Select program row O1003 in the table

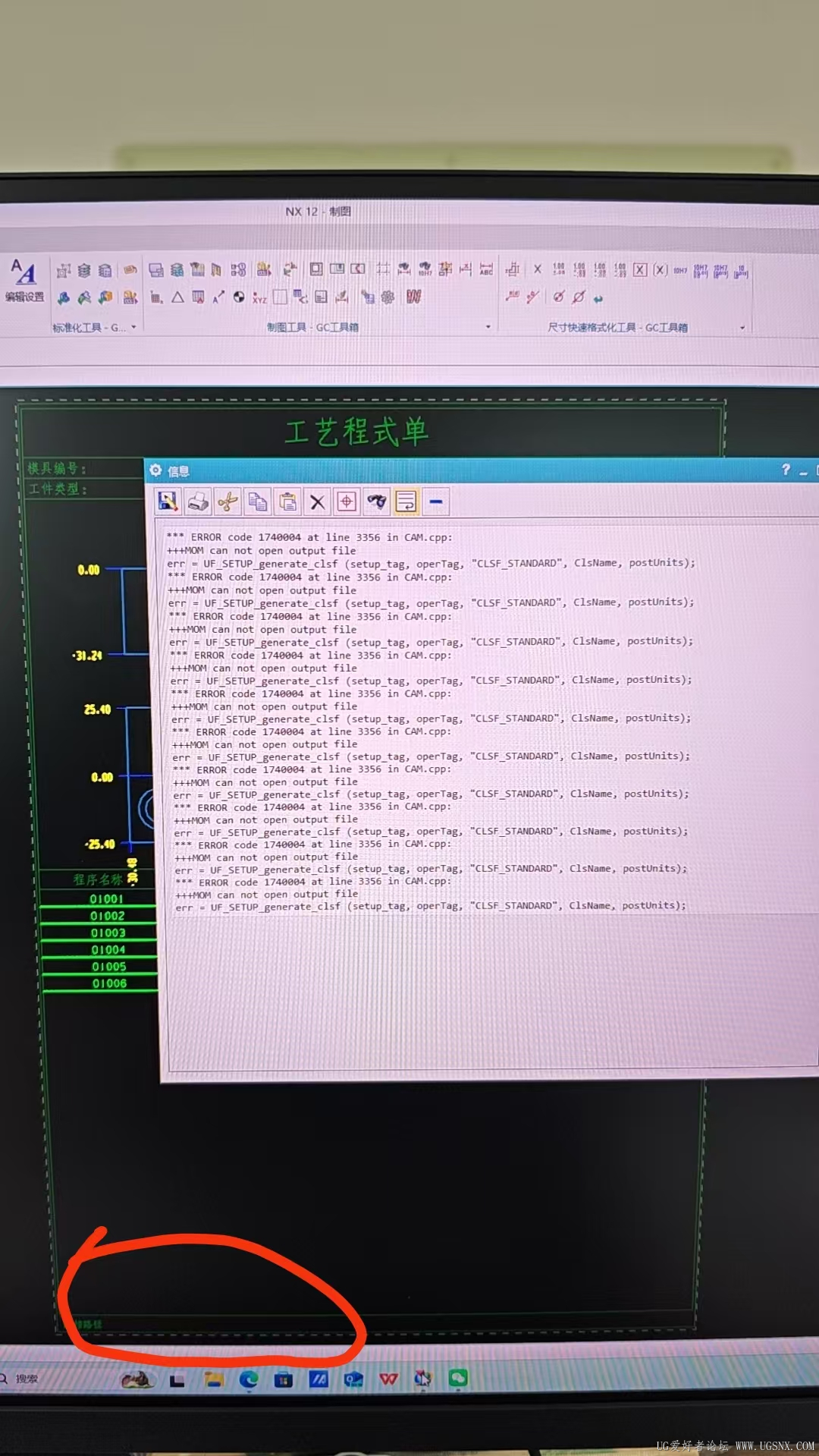[x=99, y=933]
